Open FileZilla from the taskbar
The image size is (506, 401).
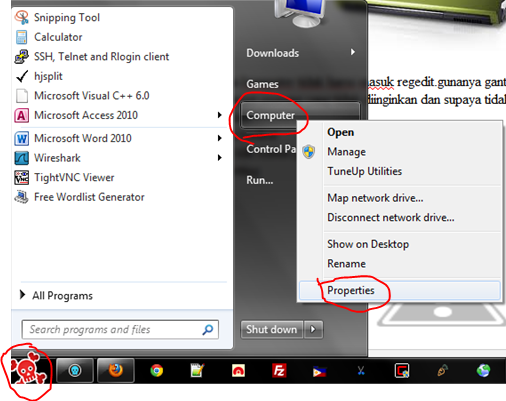[x=279, y=370]
